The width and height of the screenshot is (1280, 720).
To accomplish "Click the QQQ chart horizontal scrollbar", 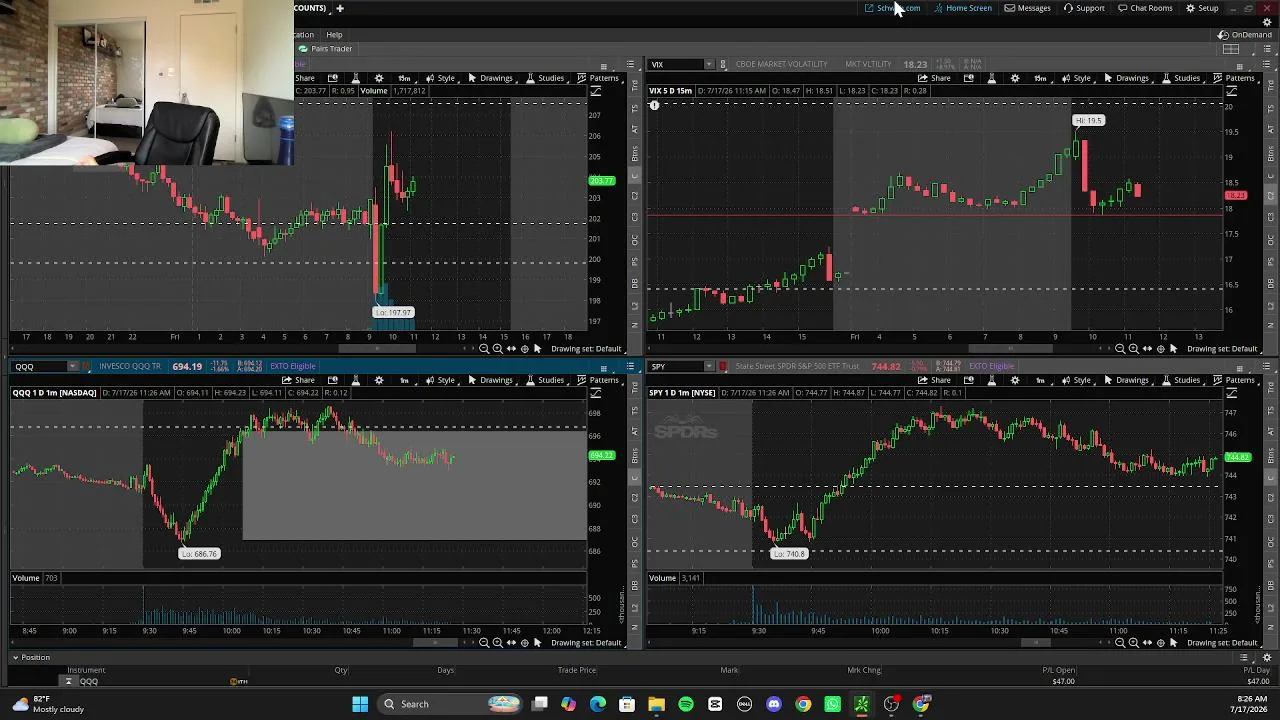I will pos(434,643).
